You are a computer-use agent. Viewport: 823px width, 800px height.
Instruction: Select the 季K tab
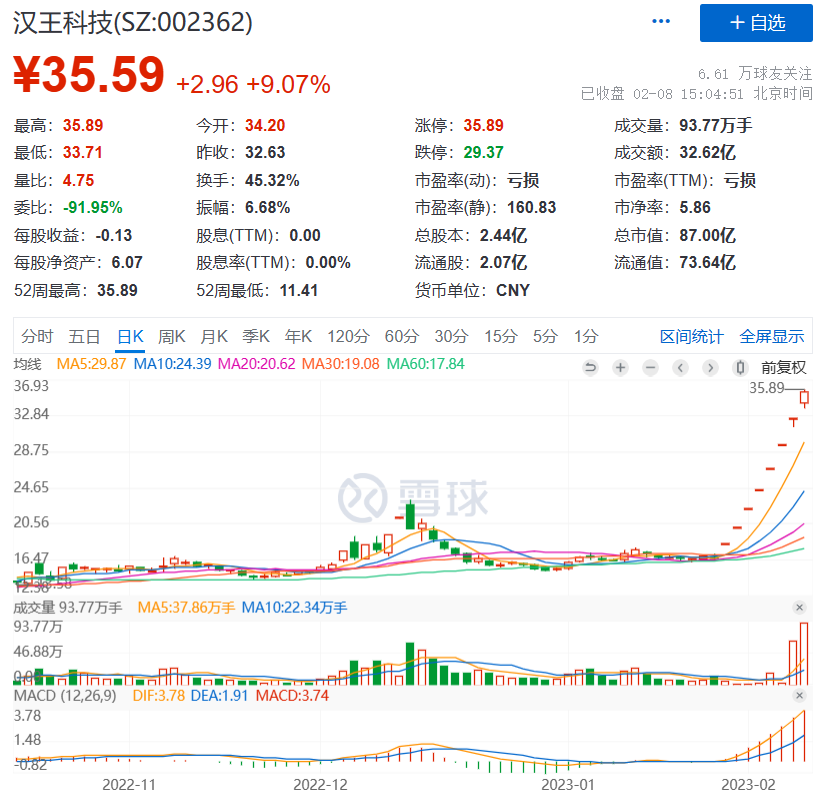click(256, 336)
